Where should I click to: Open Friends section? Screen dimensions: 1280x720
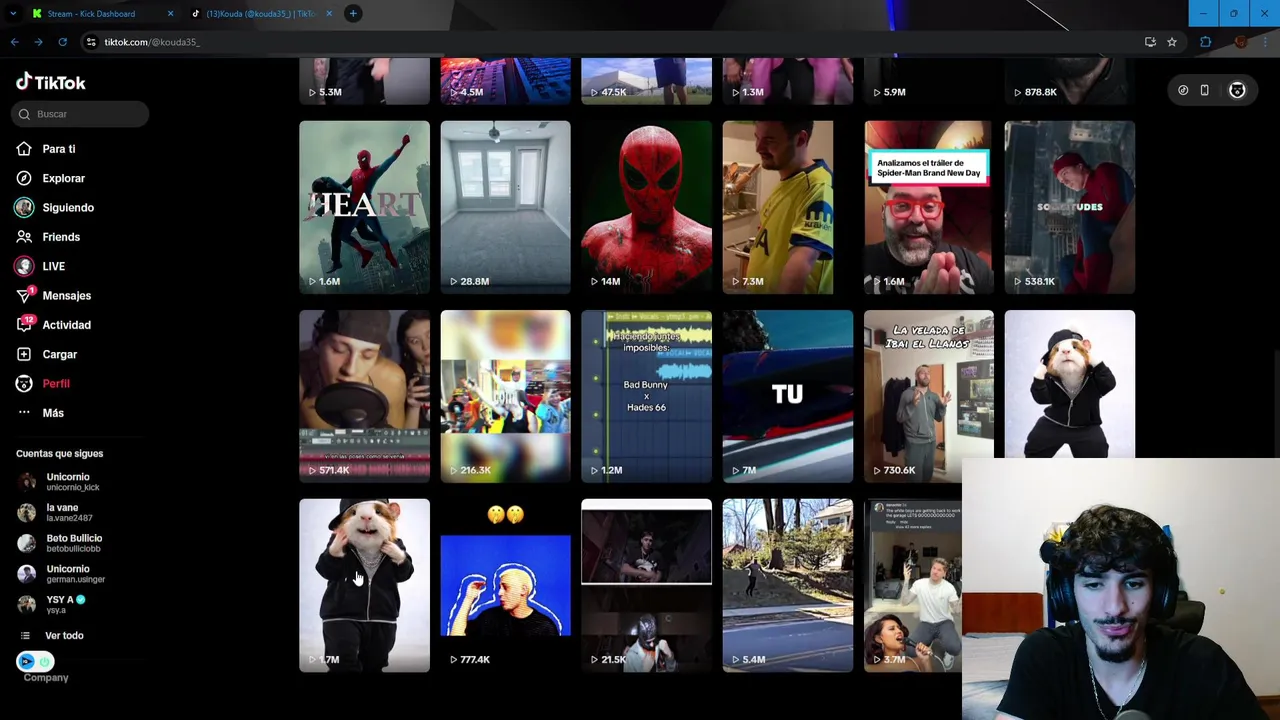click(x=60, y=237)
